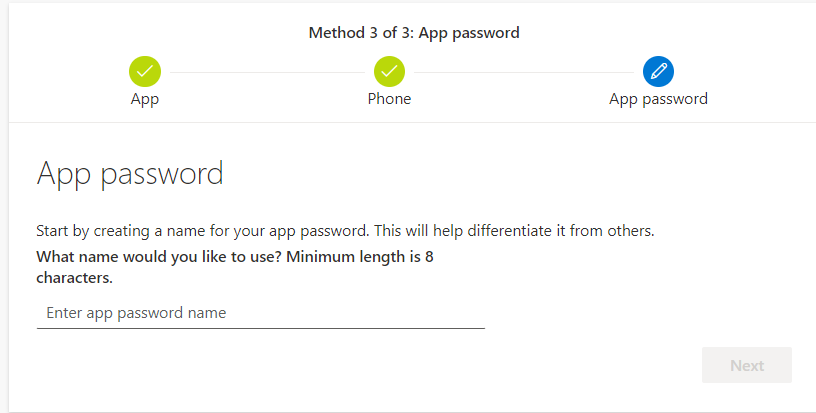Select the "App password" step label under pencil
Viewport: 816px width, 413px height.
point(658,99)
